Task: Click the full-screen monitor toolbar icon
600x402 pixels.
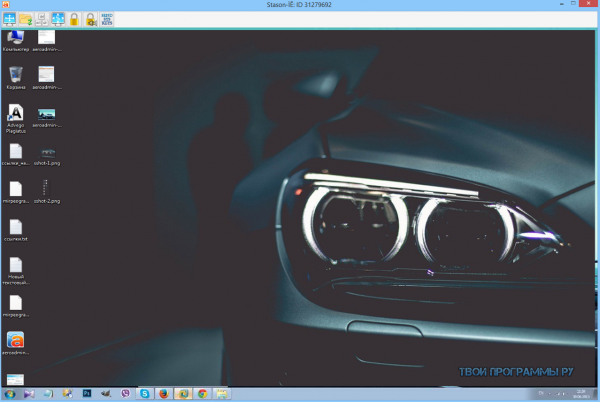Action: click(9, 19)
